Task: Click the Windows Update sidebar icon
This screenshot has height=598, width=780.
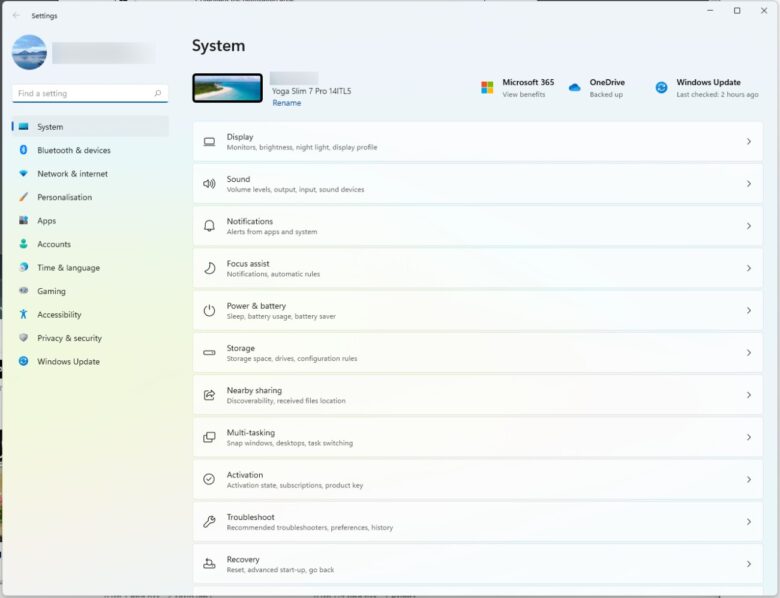Action: pos(23,361)
